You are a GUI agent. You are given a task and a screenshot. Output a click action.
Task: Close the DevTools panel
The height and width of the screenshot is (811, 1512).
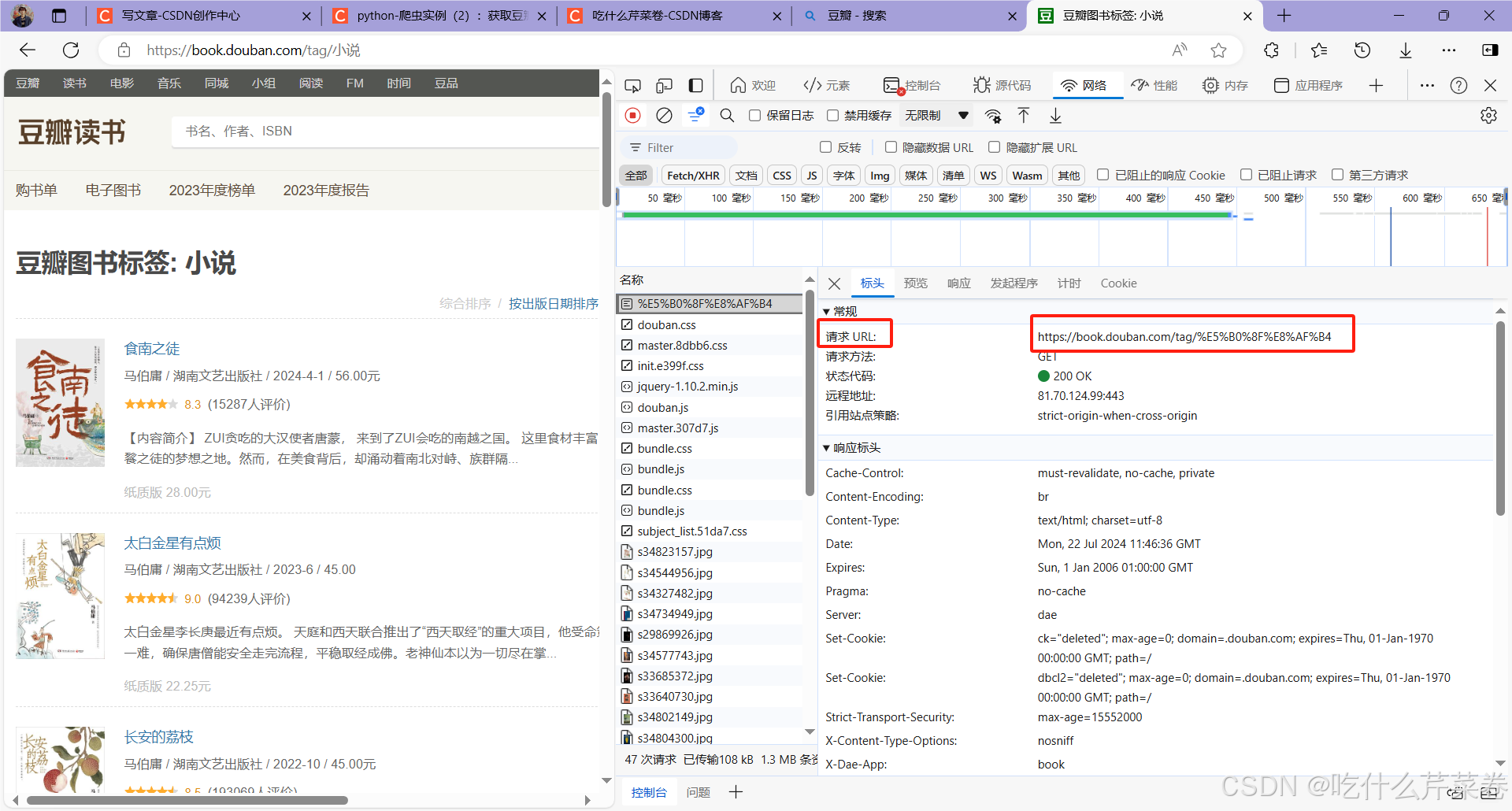1490,85
